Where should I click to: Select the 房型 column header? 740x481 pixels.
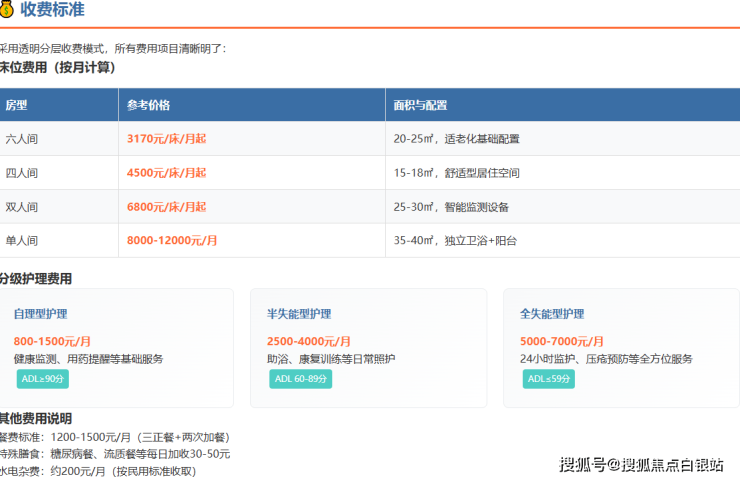point(17,105)
